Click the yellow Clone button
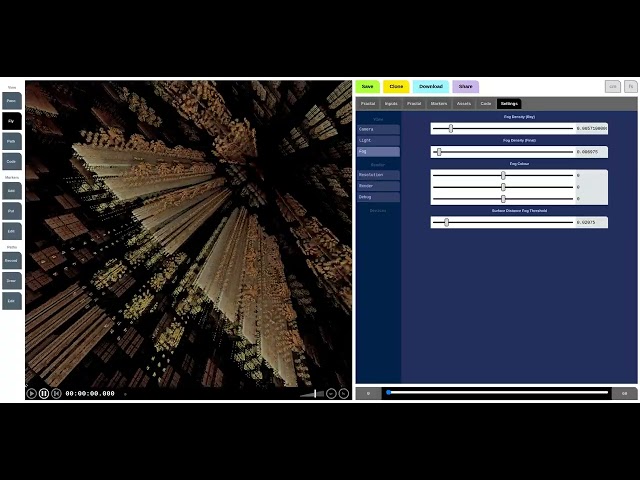This screenshot has height=480, width=640. tap(396, 87)
